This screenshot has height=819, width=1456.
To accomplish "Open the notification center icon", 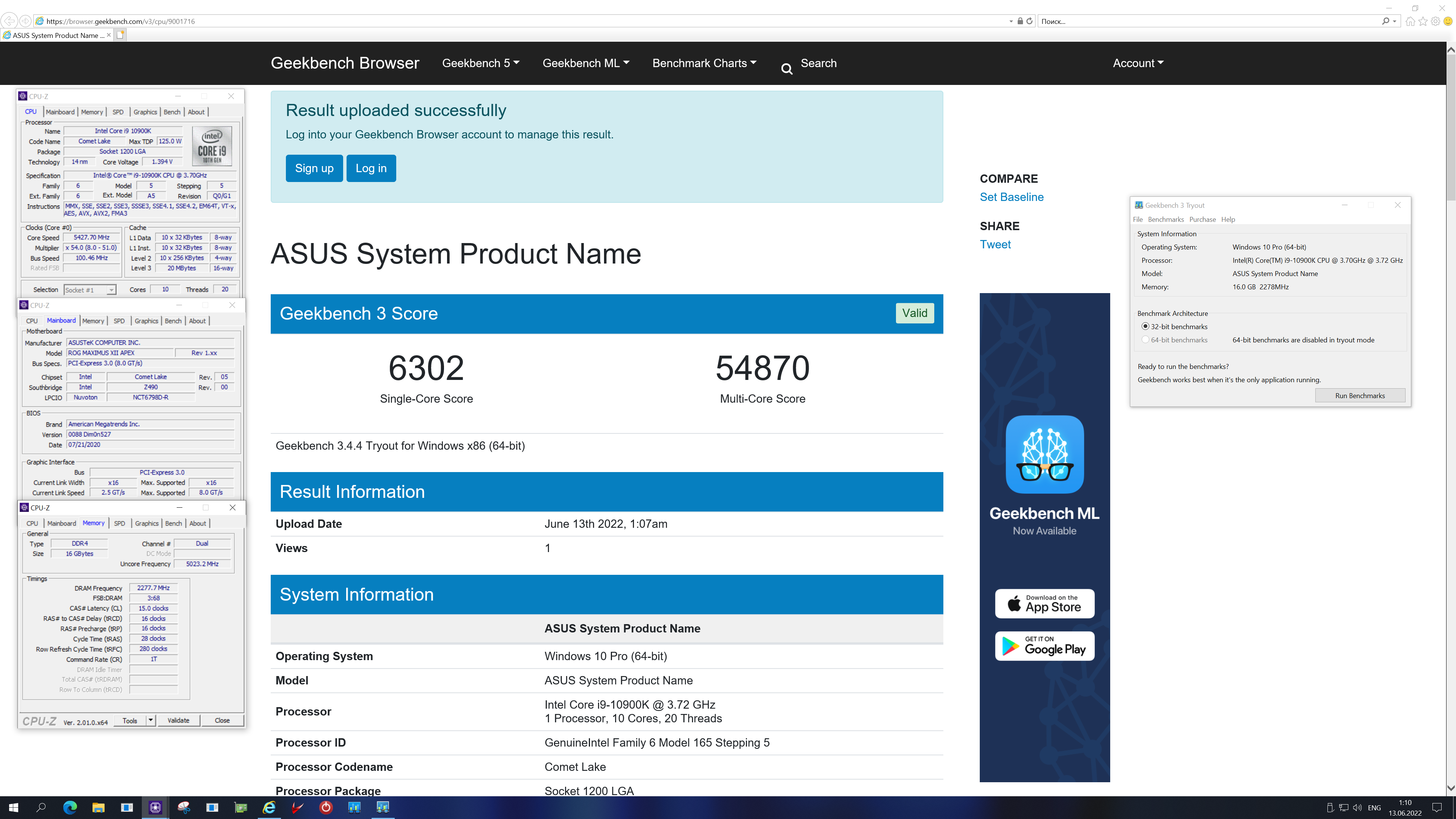I will (x=1437, y=808).
